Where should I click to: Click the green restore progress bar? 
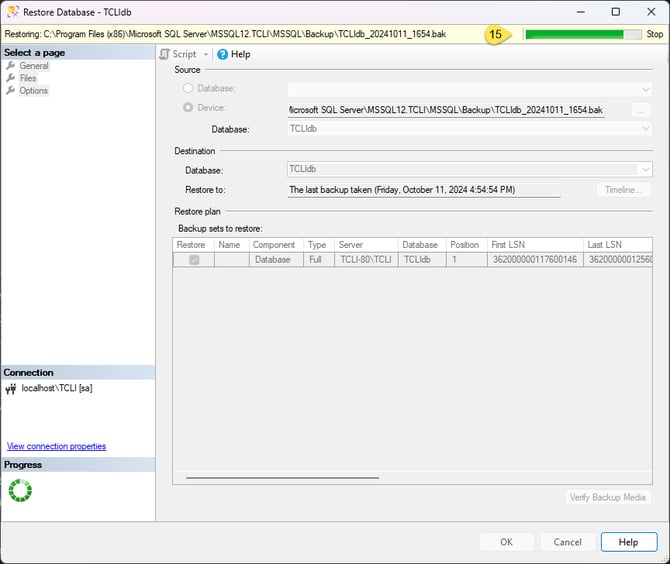point(582,34)
